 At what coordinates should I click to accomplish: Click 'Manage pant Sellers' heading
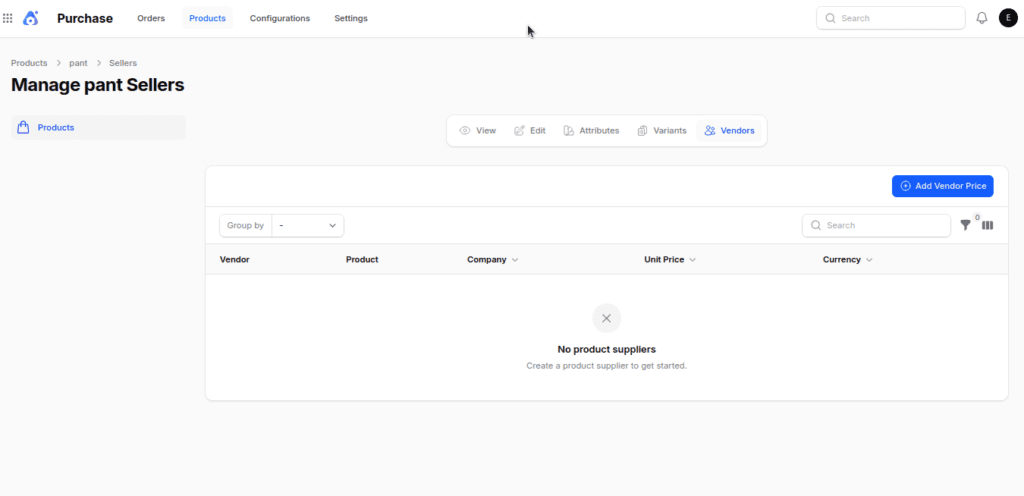98,85
